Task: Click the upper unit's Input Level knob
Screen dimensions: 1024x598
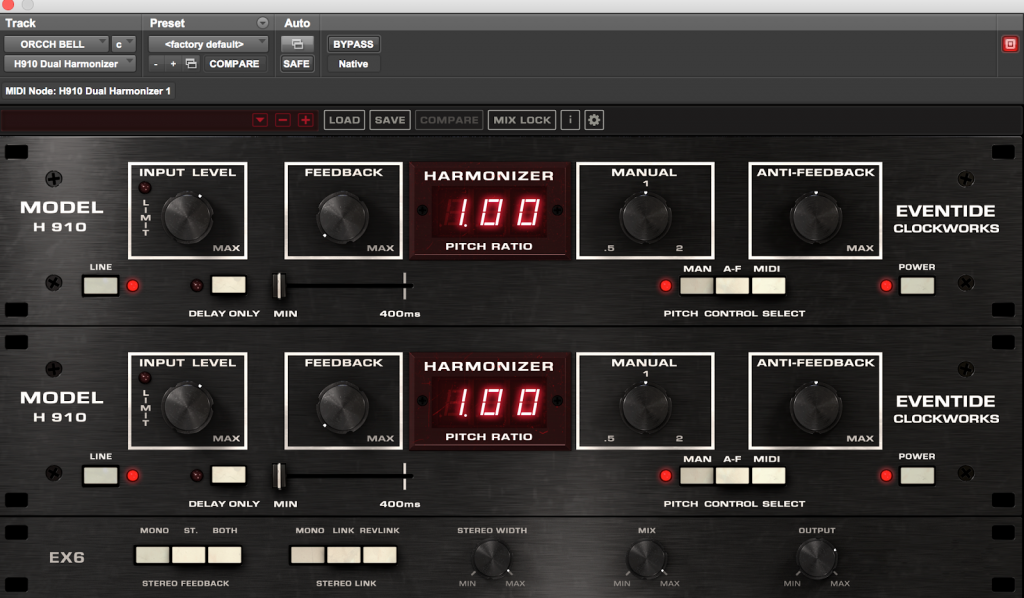Action: click(x=188, y=217)
